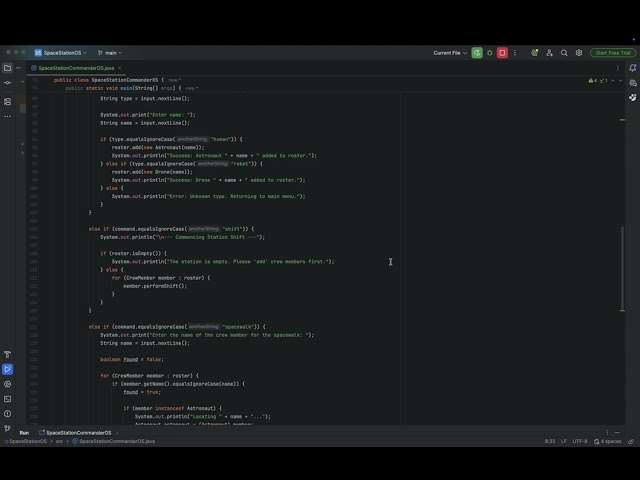
Task: Stop the running program with red button
Action: [502, 53]
